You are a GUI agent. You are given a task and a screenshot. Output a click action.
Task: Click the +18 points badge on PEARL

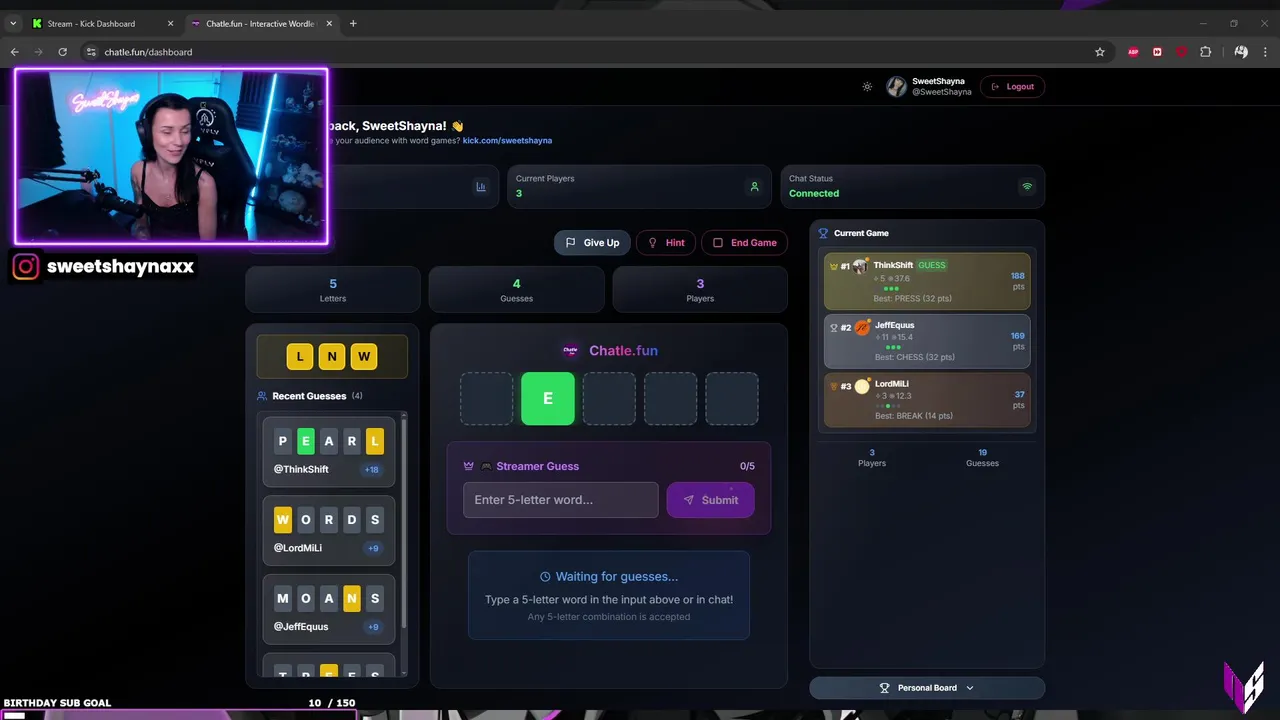click(372, 469)
